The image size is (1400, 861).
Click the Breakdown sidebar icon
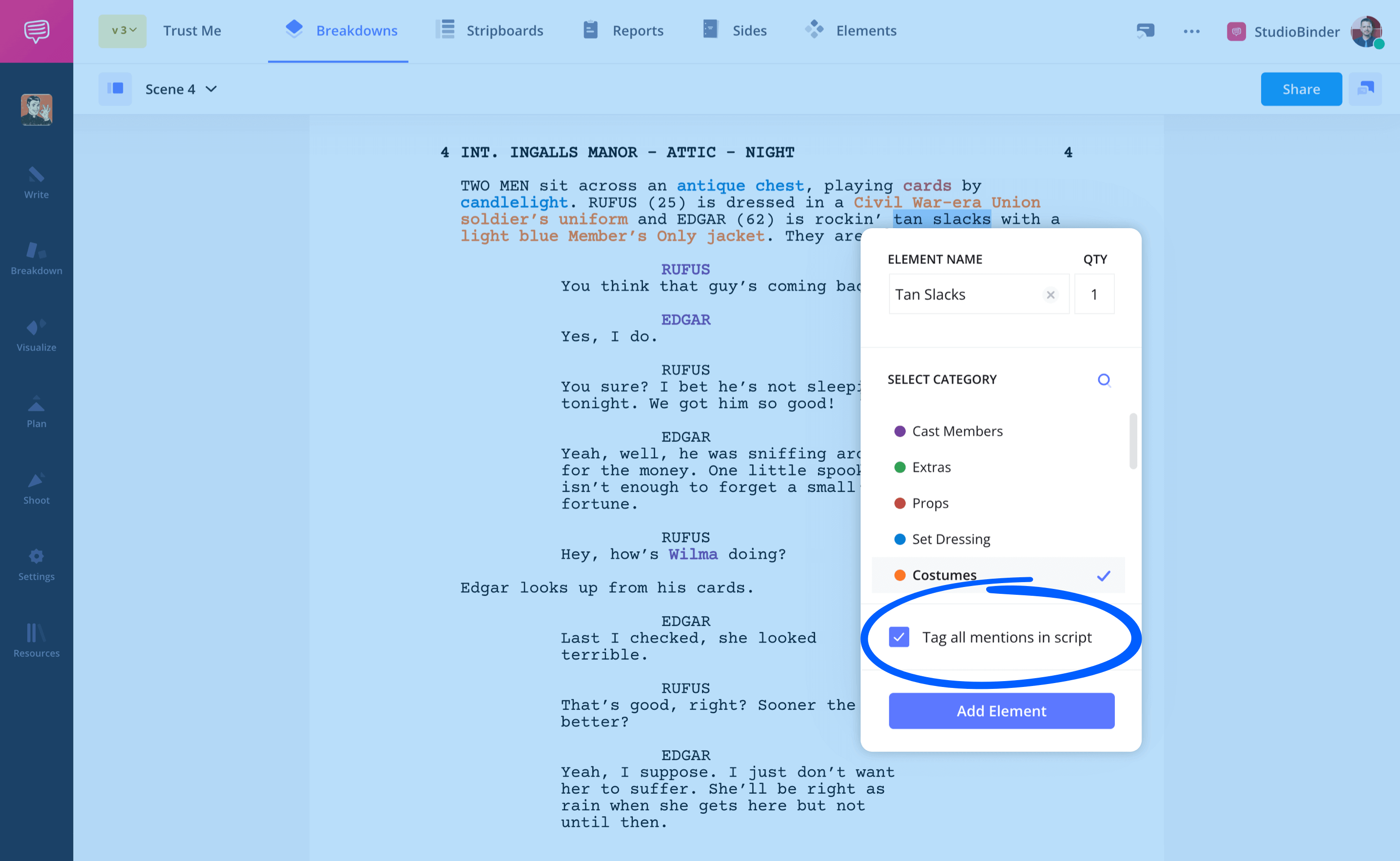pyautogui.click(x=36, y=258)
